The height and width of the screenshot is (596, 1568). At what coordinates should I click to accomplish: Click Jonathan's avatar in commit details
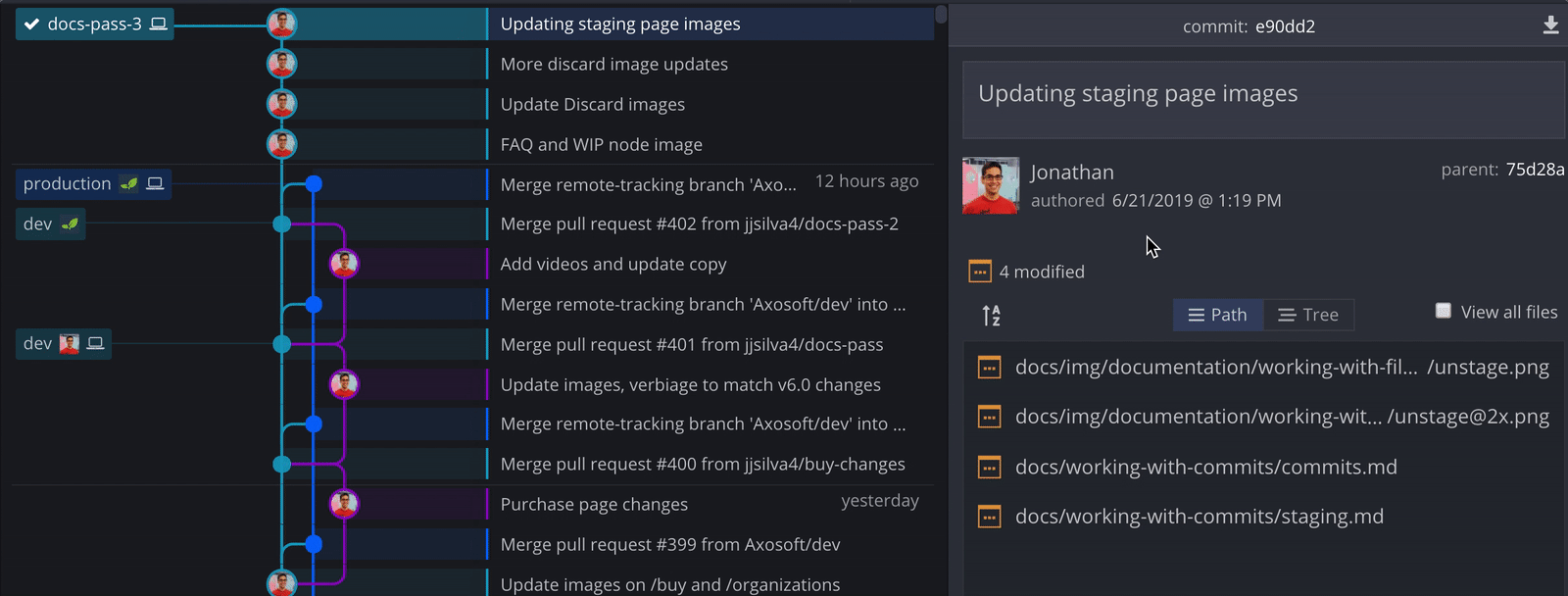click(x=990, y=185)
